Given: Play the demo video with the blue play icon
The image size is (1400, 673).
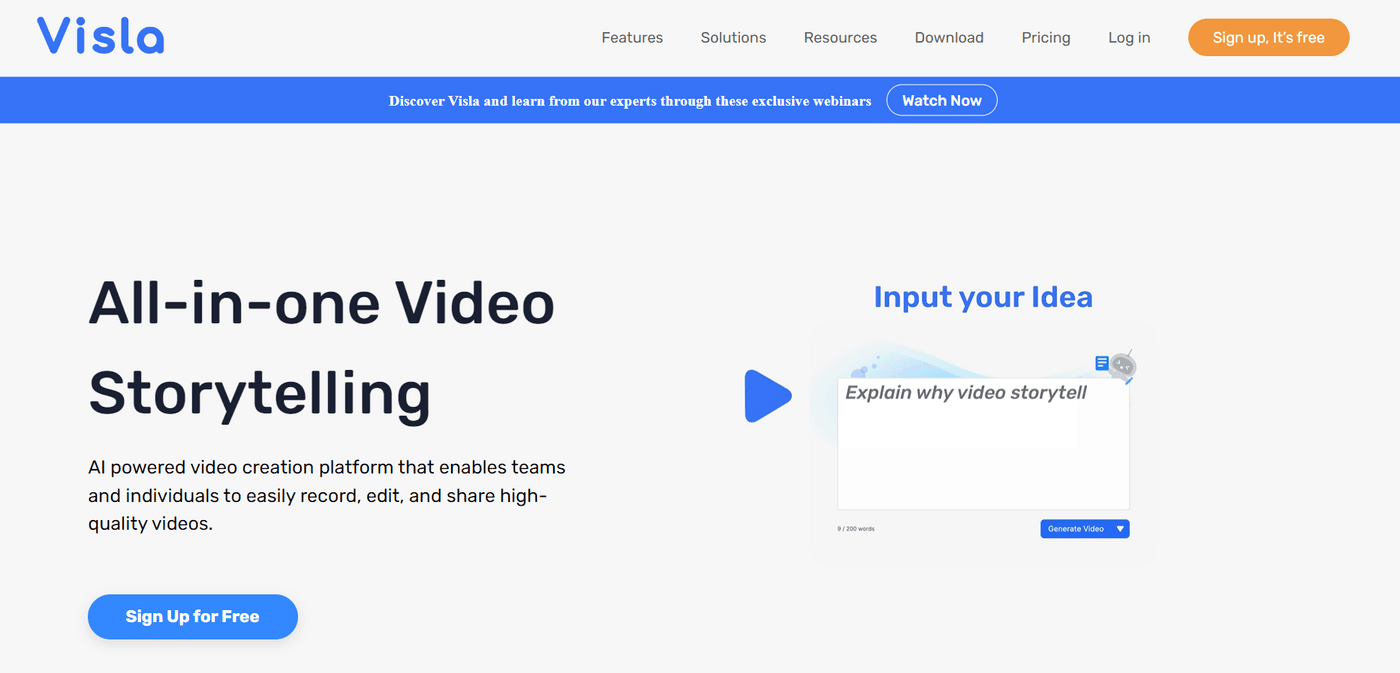Looking at the screenshot, I should (768, 396).
